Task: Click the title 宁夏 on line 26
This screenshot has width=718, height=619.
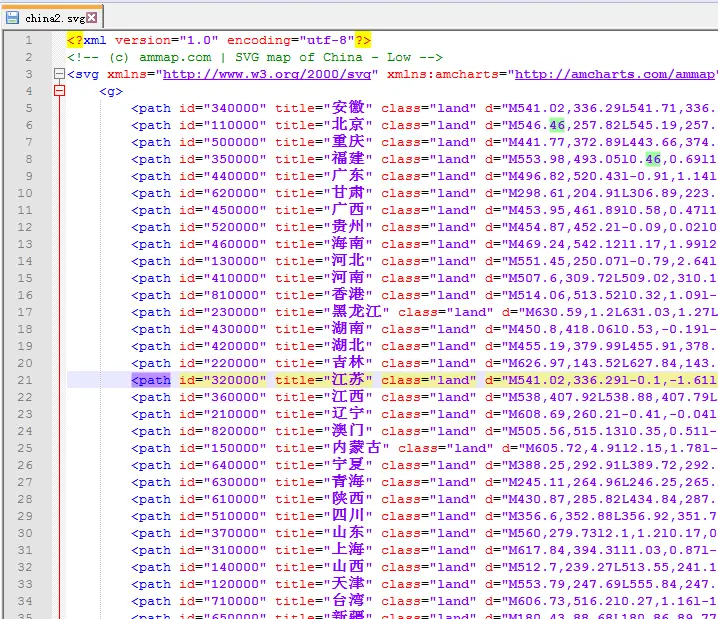Action: (x=348, y=464)
